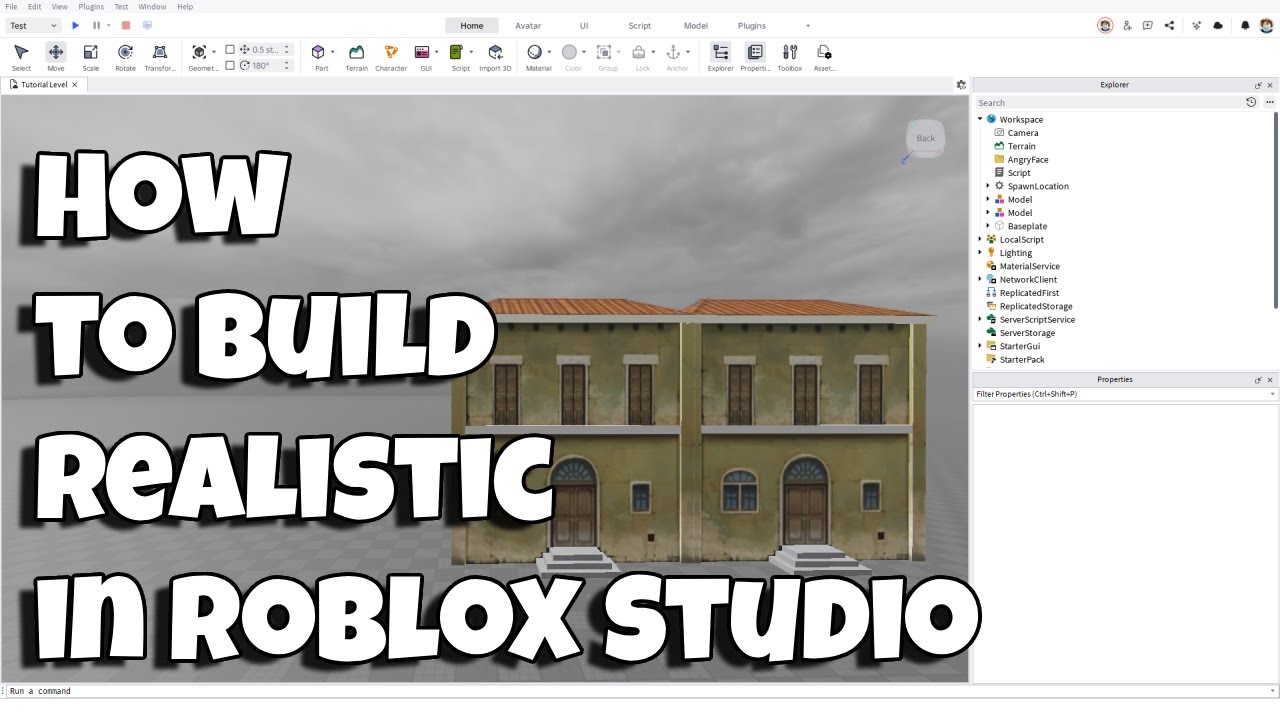1280x720 pixels.
Task: Select AngryFace in Explorer
Action: (x=1028, y=159)
